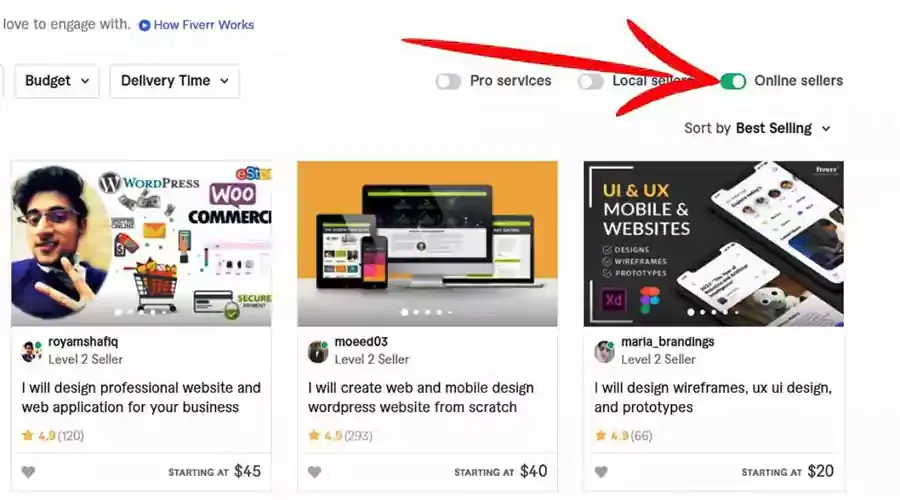This screenshot has height=500, width=900.
Task: Click heart icon on moeed03's gig
Action: (x=315, y=472)
